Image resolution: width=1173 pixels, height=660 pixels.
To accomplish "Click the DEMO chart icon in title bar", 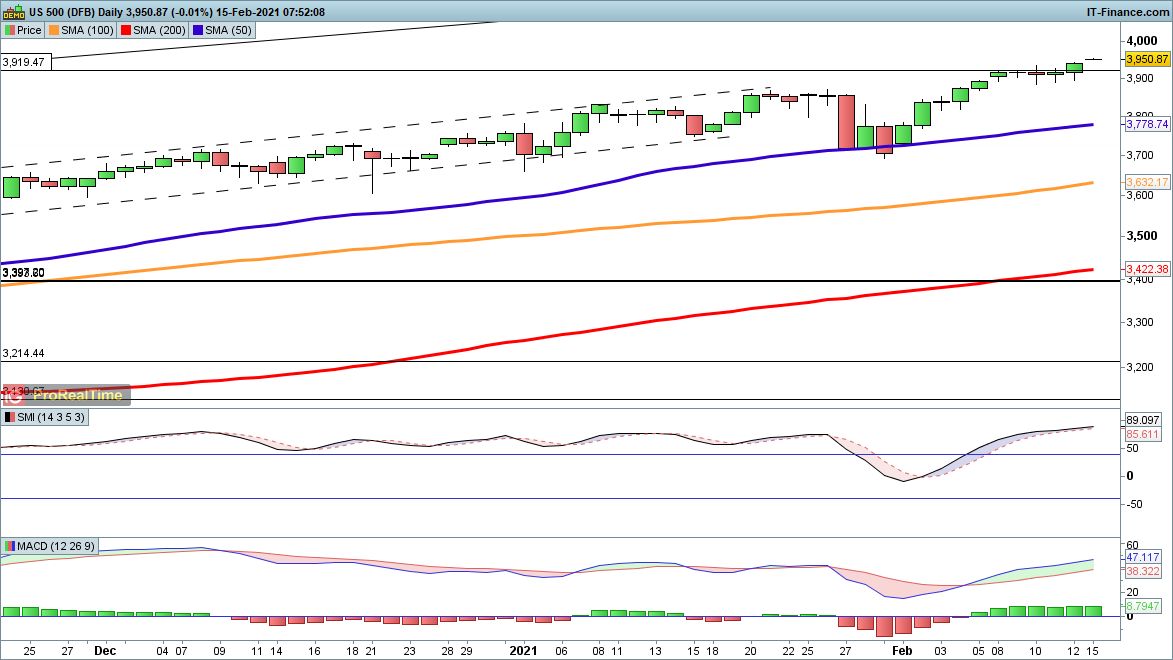I will (x=13, y=11).
